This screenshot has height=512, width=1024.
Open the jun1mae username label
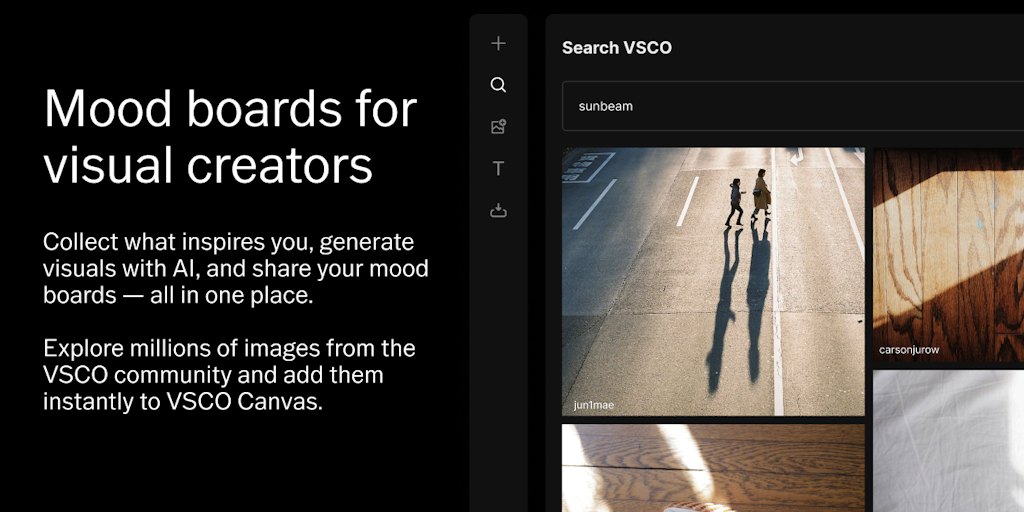[594, 405]
